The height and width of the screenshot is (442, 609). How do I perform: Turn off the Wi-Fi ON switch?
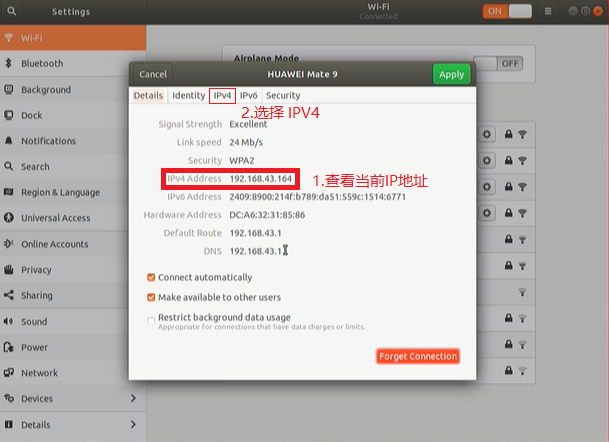pos(507,11)
